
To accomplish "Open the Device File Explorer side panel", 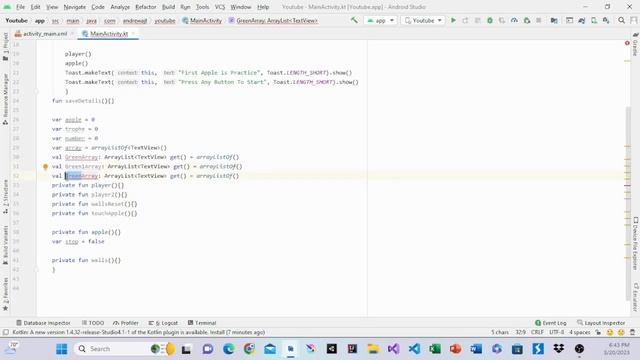I will coord(635,244).
